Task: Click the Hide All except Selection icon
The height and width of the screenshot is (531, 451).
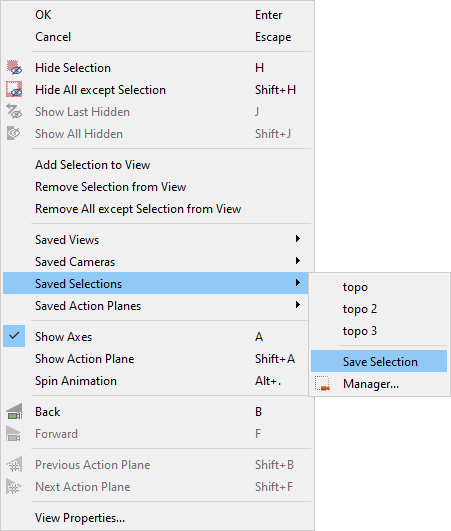Action: tap(14, 90)
